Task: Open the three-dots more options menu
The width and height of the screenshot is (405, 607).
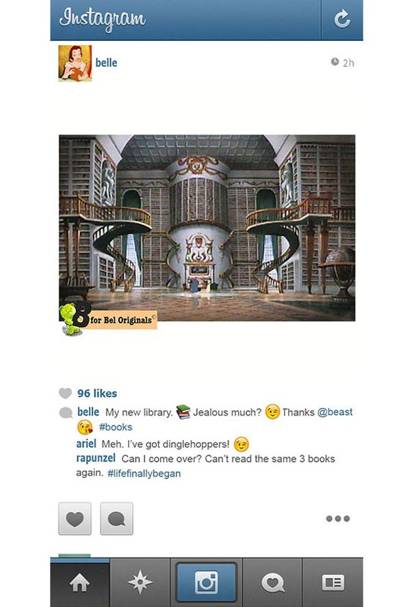Action: click(x=338, y=518)
